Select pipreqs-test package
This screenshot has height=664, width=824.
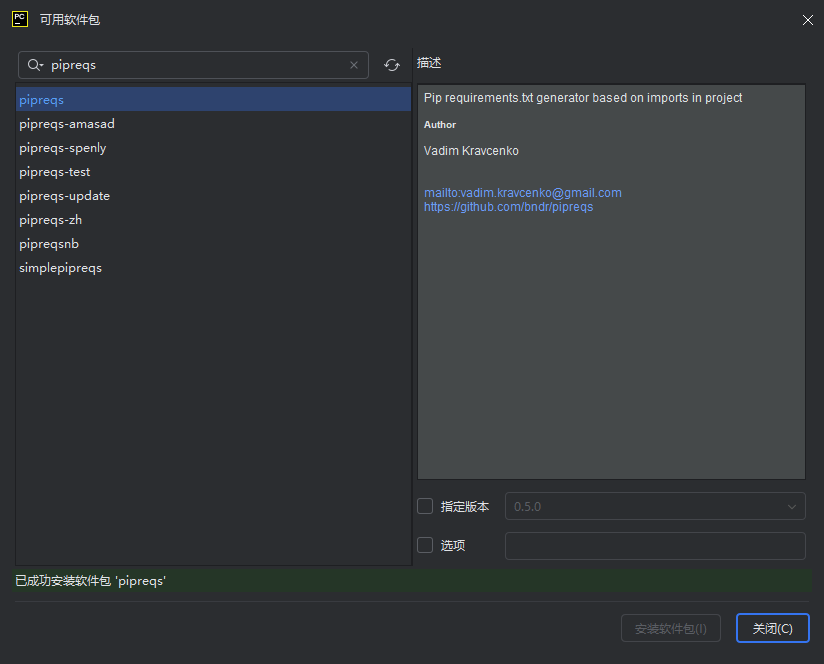[x=213, y=172]
